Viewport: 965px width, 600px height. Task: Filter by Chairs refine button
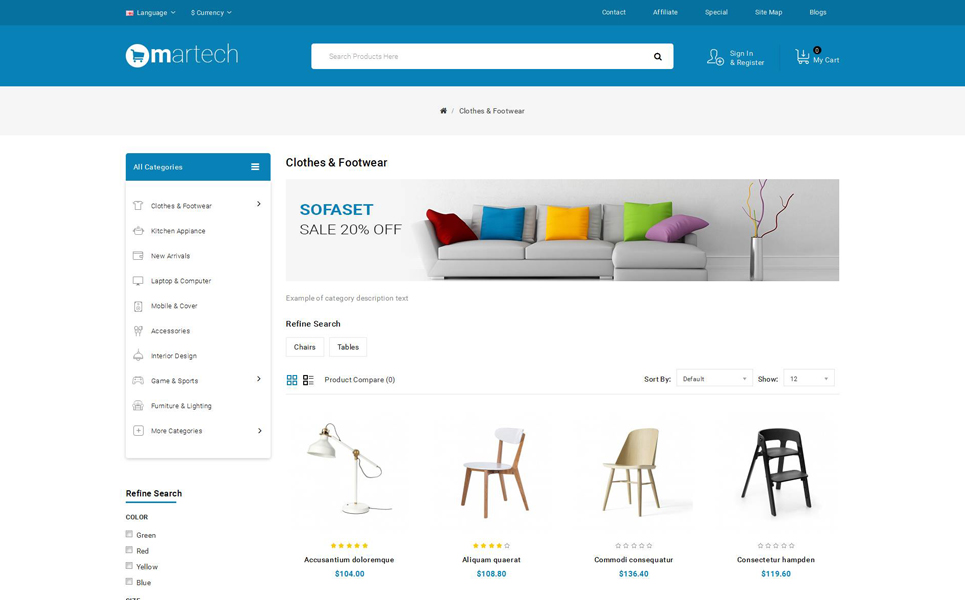click(x=305, y=347)
